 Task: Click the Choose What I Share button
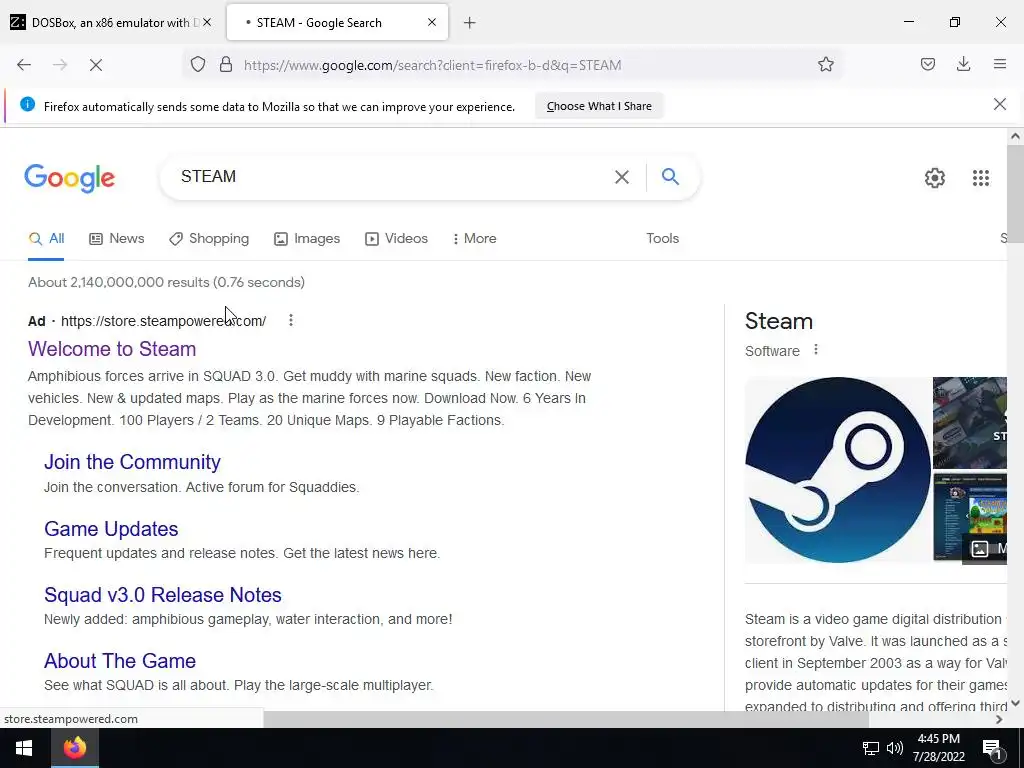click(599, 106)
